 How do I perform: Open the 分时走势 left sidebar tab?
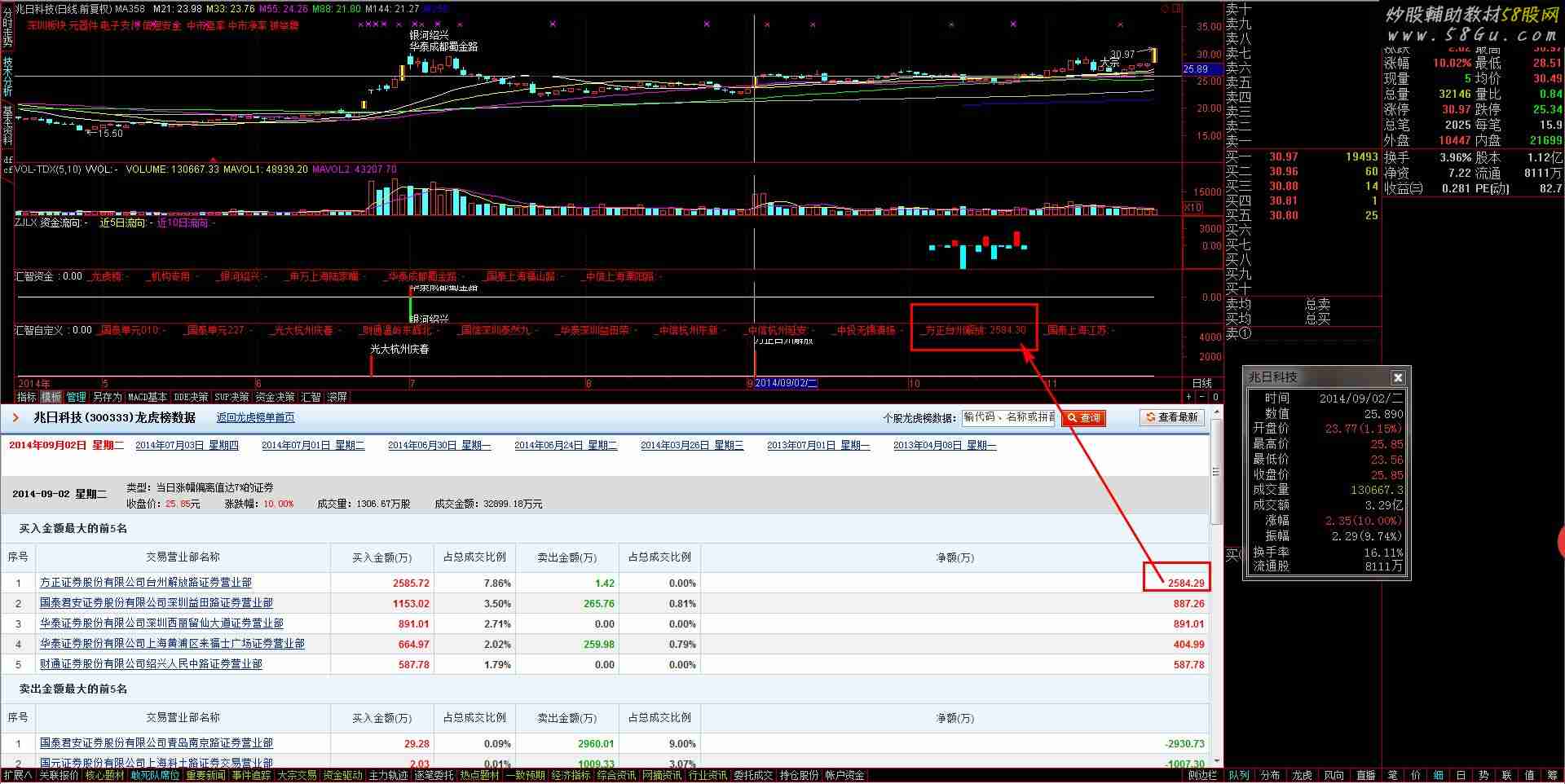(7, 29)
